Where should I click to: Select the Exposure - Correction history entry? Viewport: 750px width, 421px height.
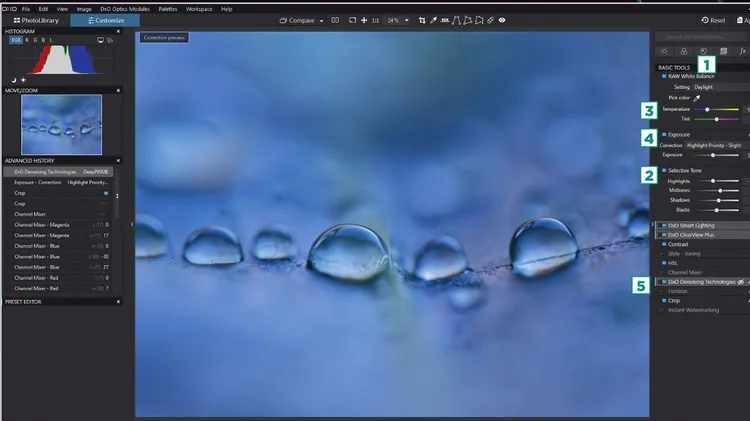click(x=60, y=182)
